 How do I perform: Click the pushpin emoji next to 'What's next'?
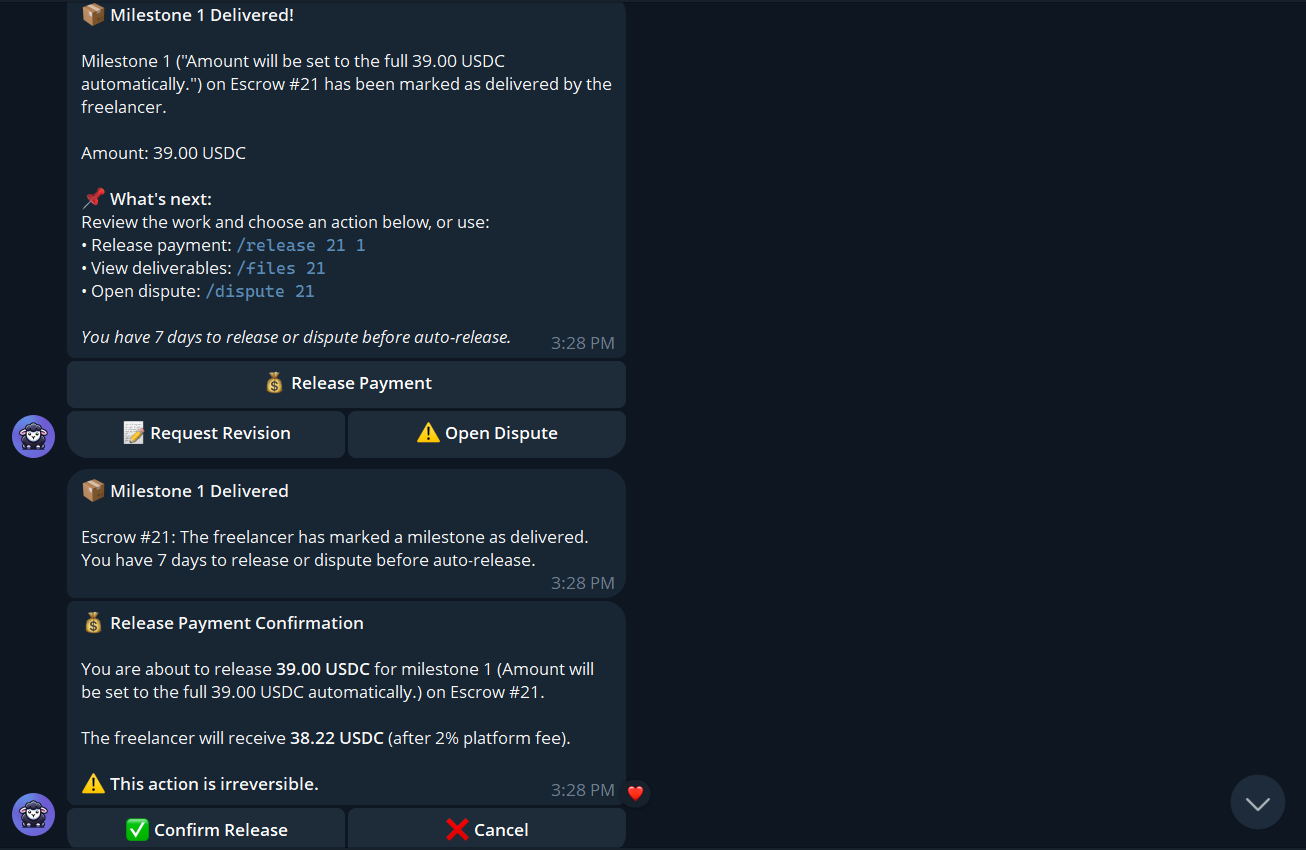point(93,199)
